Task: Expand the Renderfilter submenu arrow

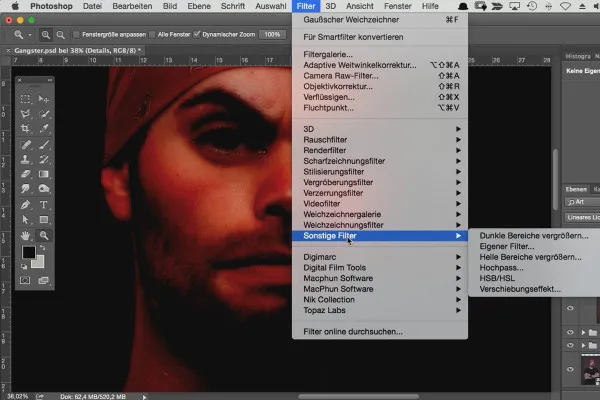Action: point(458,150)
